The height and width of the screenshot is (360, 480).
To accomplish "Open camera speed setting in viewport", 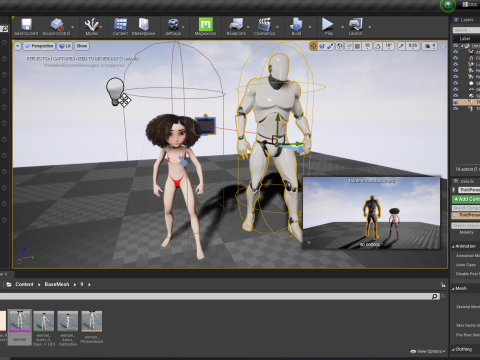I will 430,46.
